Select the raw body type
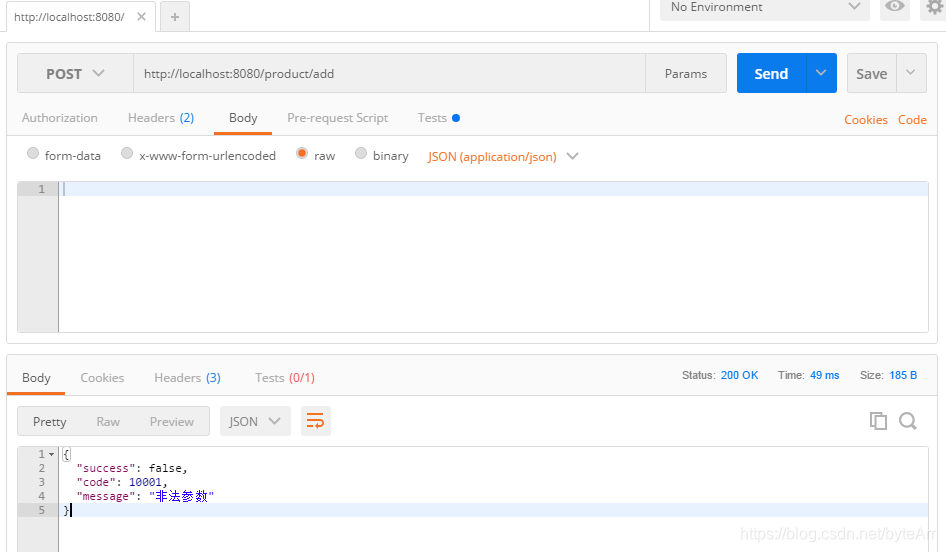This screenshot has width=946, height=552. click(x=302, y=153)
